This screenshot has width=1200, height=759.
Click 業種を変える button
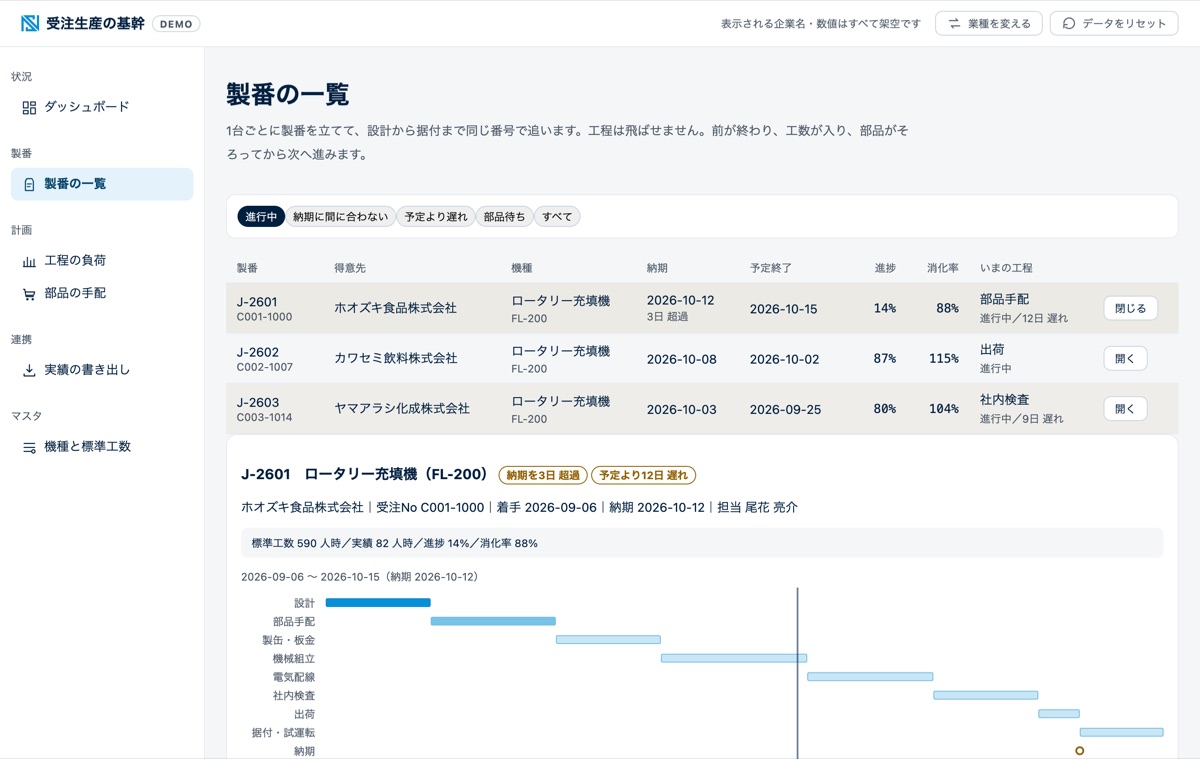[989, 23]
